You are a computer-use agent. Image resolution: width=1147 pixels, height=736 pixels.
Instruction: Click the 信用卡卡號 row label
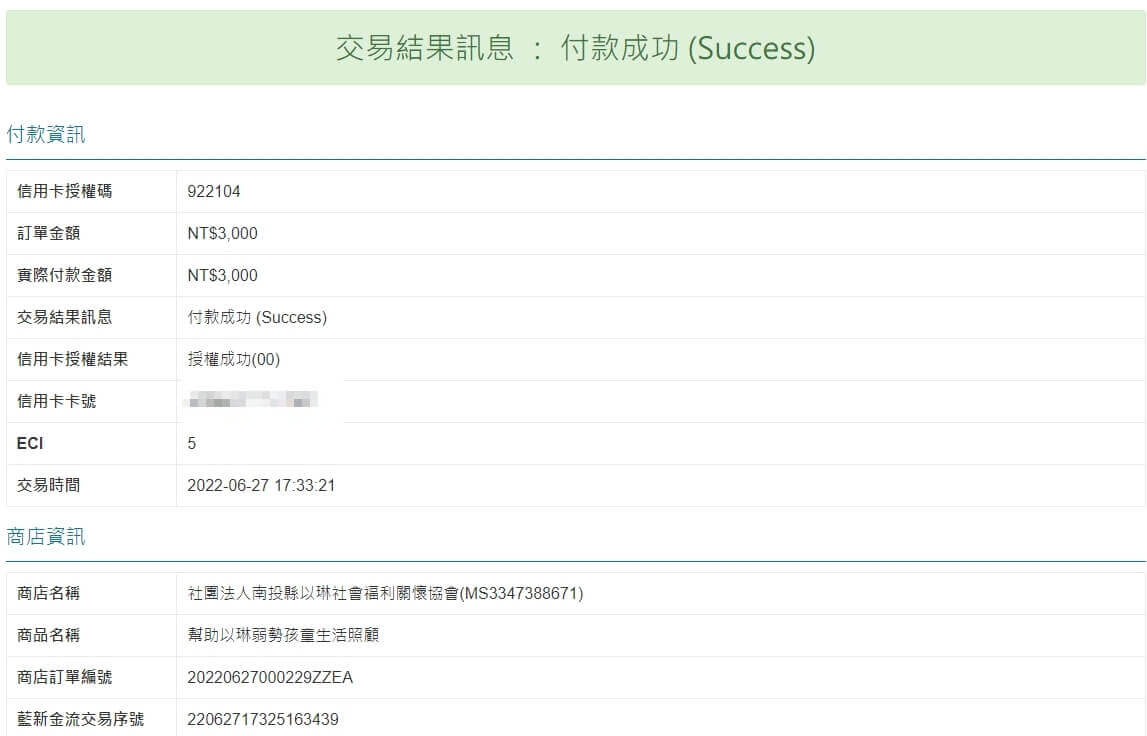[57, 402]
